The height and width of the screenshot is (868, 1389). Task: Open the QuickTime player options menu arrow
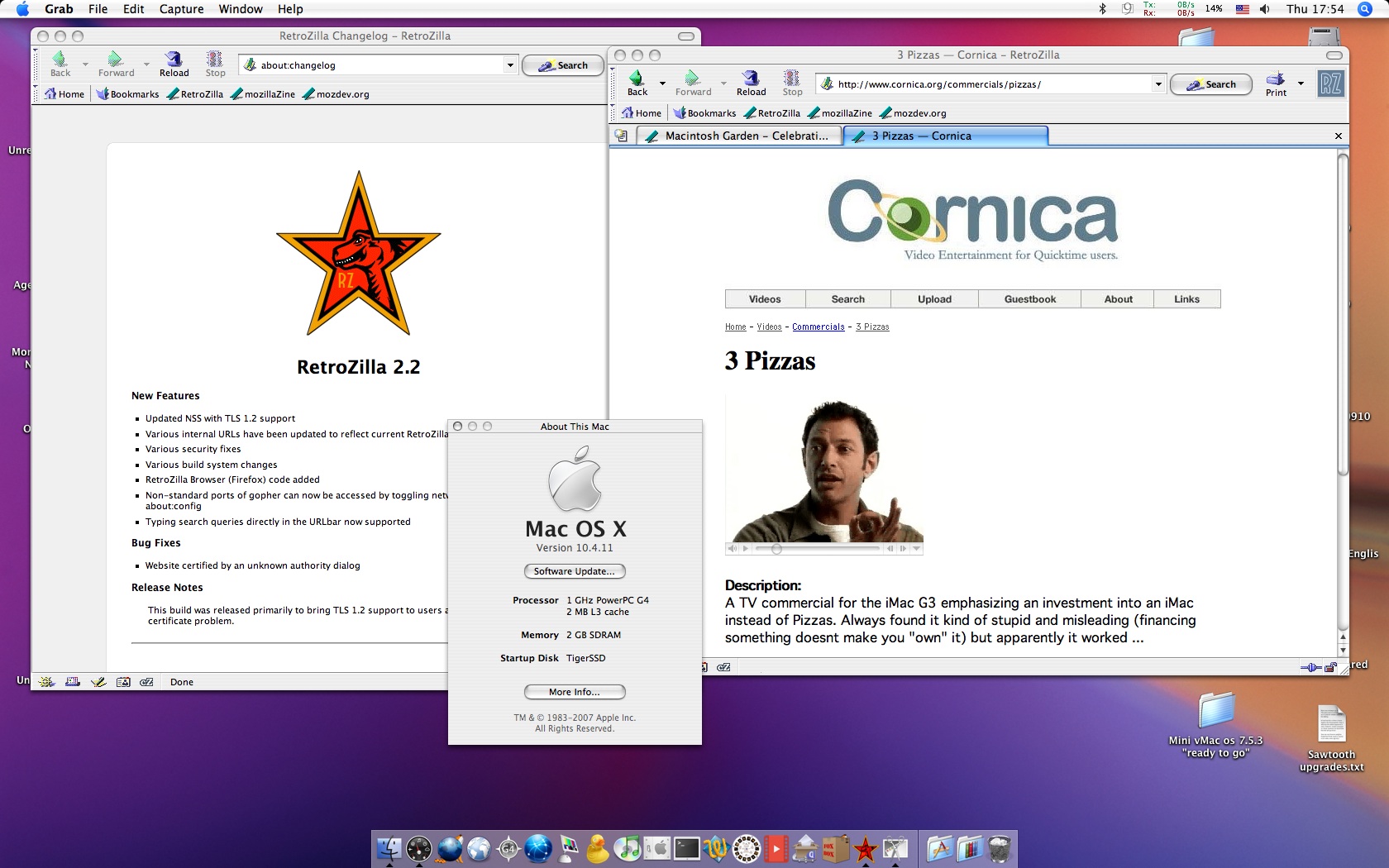point(916,548)
